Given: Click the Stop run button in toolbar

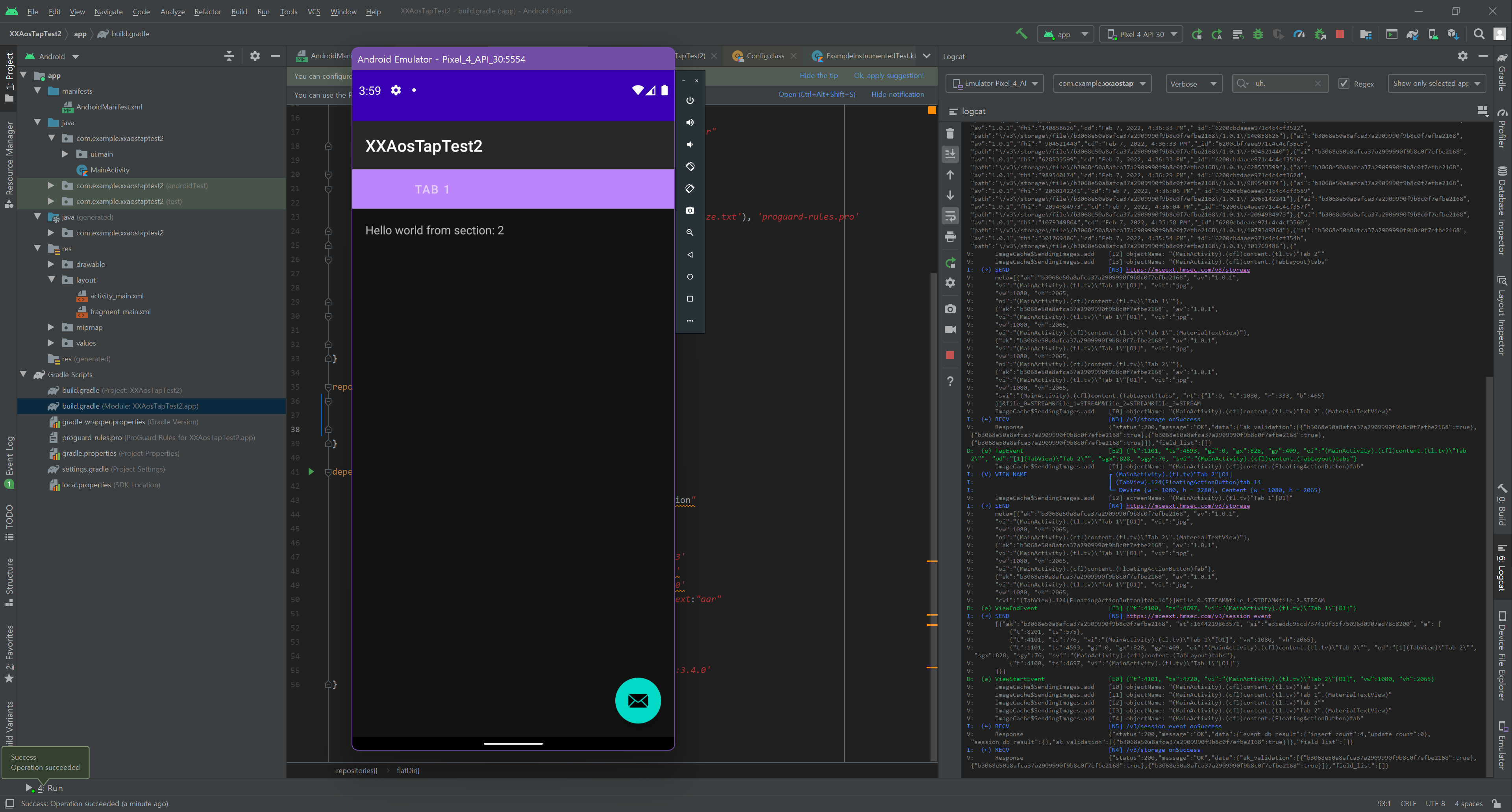Looking at the screenshot, I should [x=1340, y=34].
